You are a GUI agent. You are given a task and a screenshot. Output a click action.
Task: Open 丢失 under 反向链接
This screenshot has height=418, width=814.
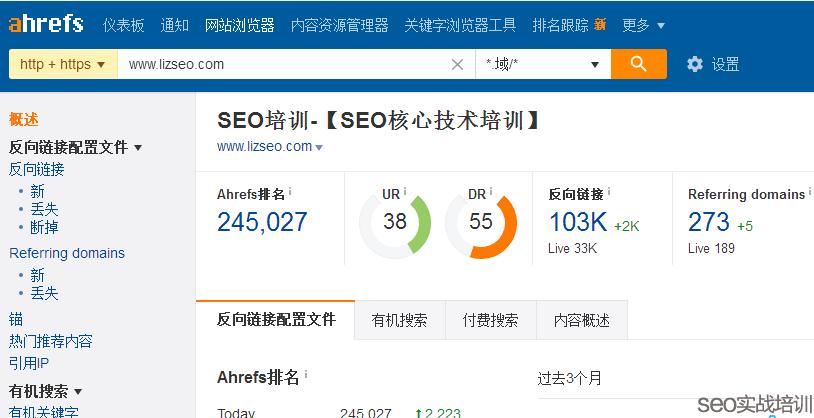coord(44,209)
